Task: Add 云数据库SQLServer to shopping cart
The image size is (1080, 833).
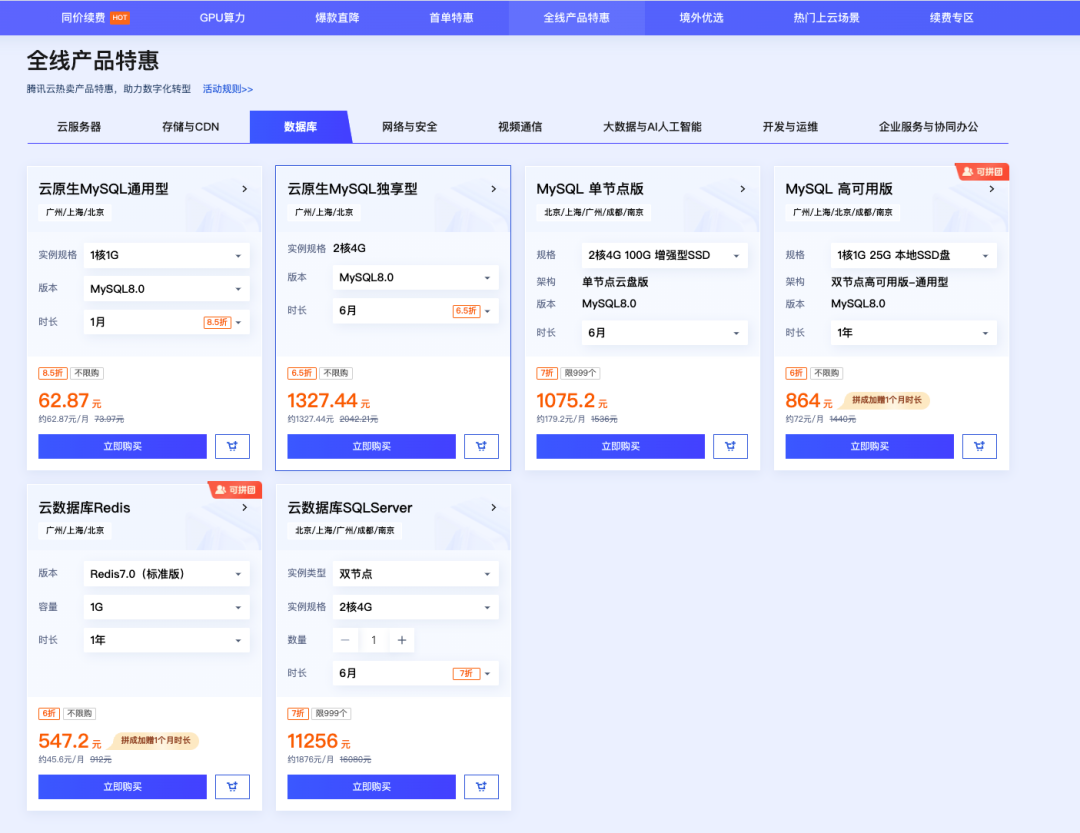Action: click(x=481, y=787)
